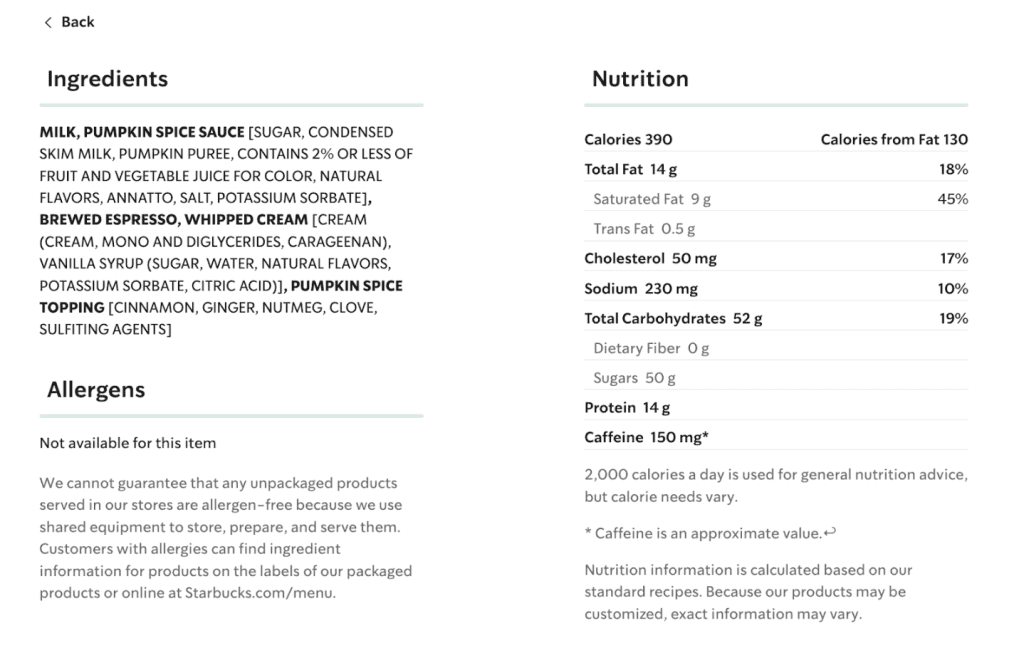1024x648 pixels.
Task: Select the Sodium 230 mg row
Action: (x=776, y=289)
